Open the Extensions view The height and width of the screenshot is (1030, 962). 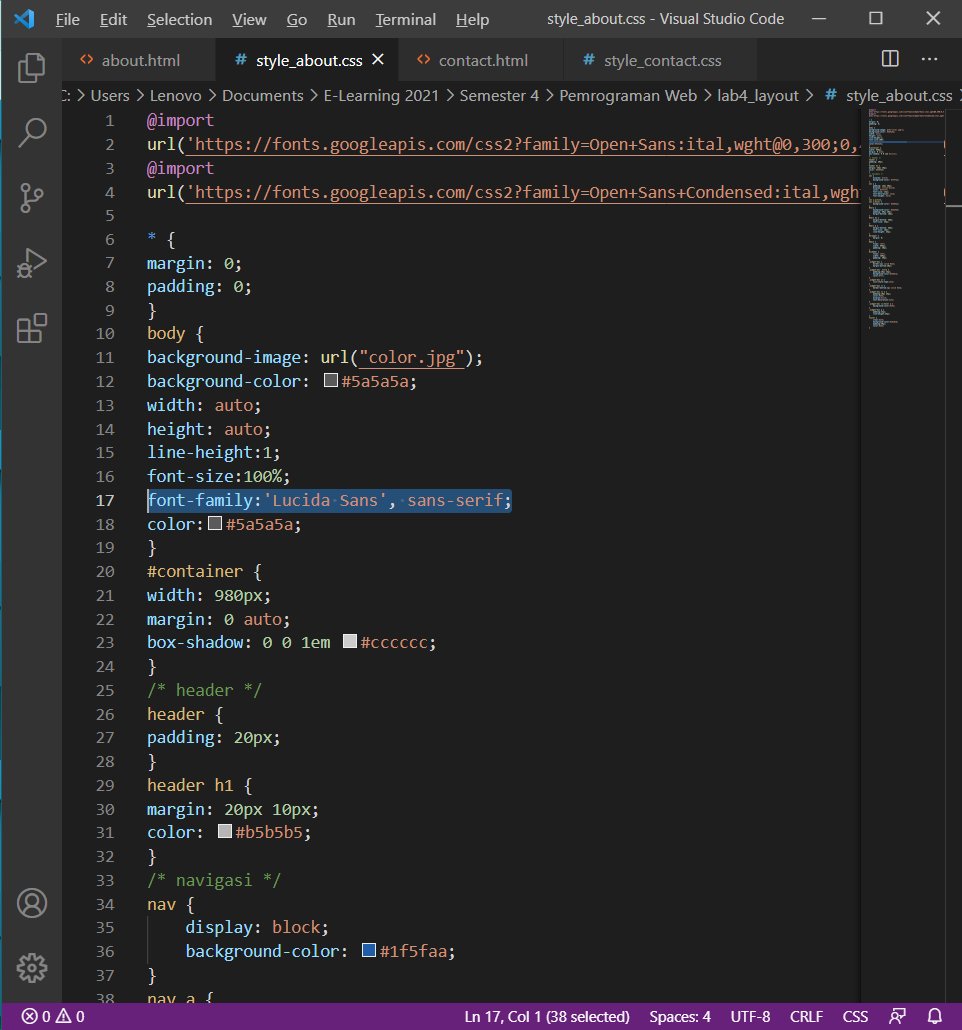(x=31, y=327)
